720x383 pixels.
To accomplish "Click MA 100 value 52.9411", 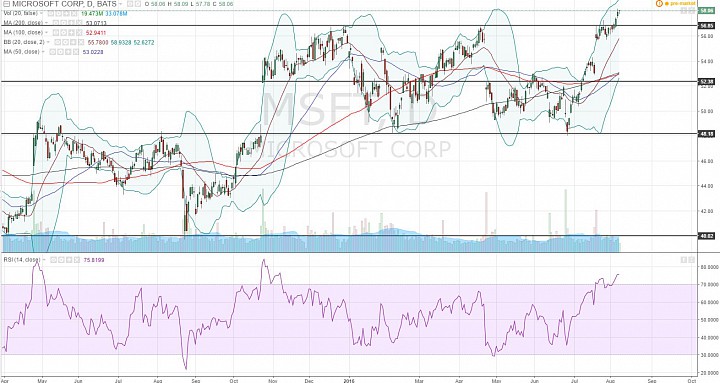I will (x=96, y=33).
